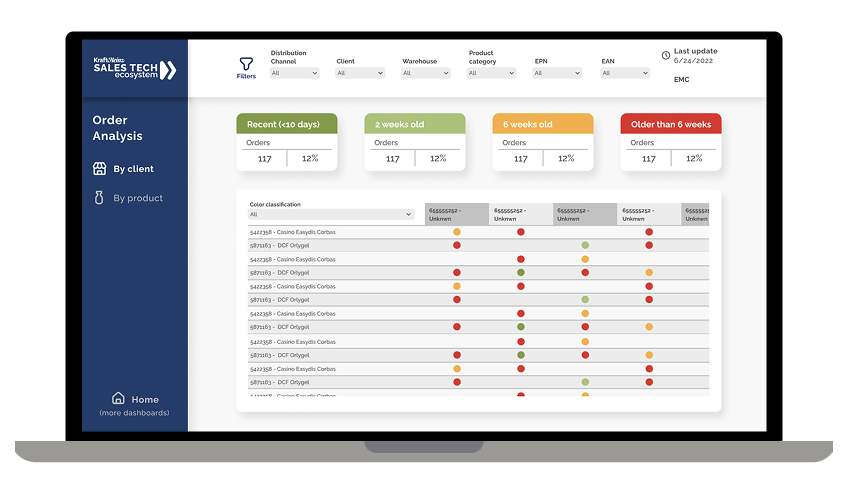This screenshot has width=858, height=498.
Task: Select the By client menu item
Action: tap(133, 169)
